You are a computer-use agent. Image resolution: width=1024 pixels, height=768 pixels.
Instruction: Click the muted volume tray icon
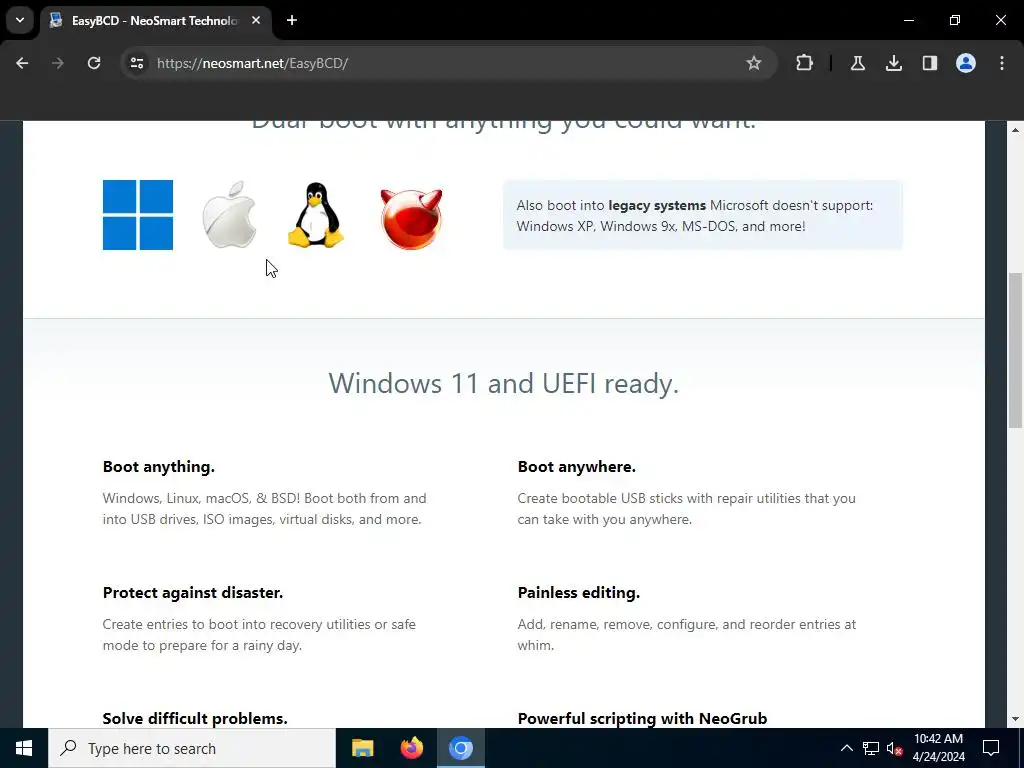tap(894, 748)
